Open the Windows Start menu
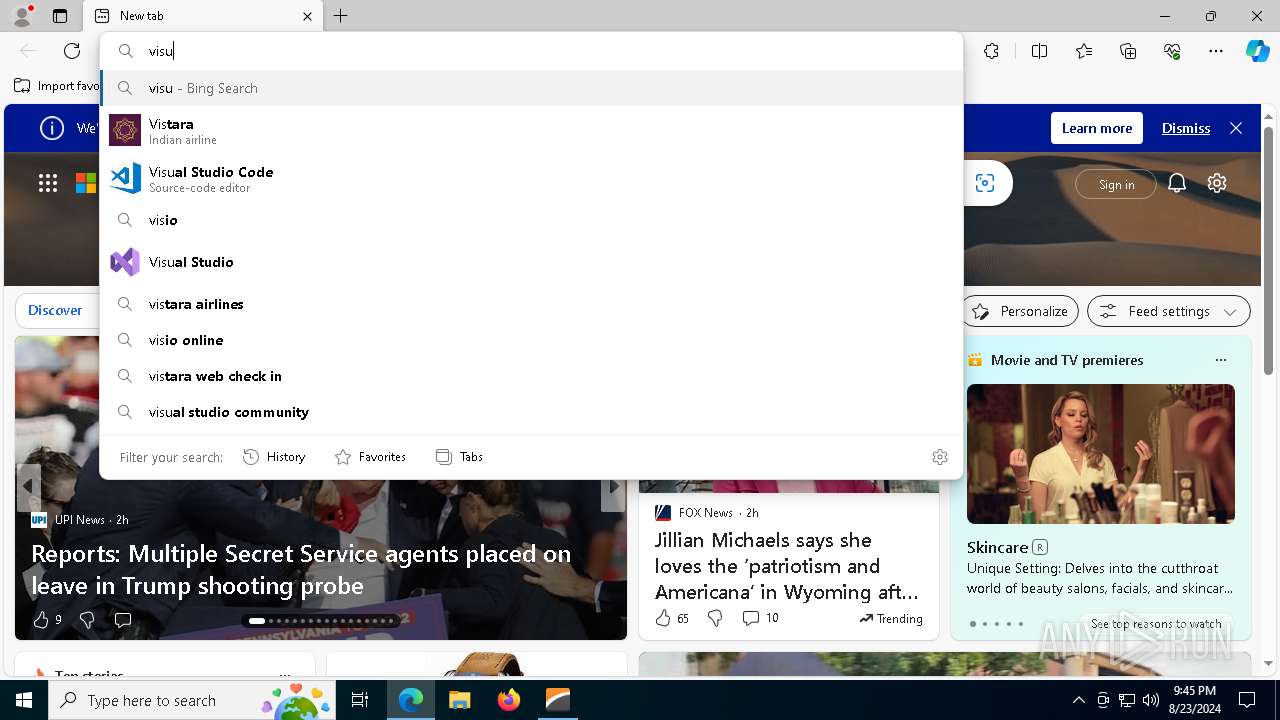 [24, 700]
